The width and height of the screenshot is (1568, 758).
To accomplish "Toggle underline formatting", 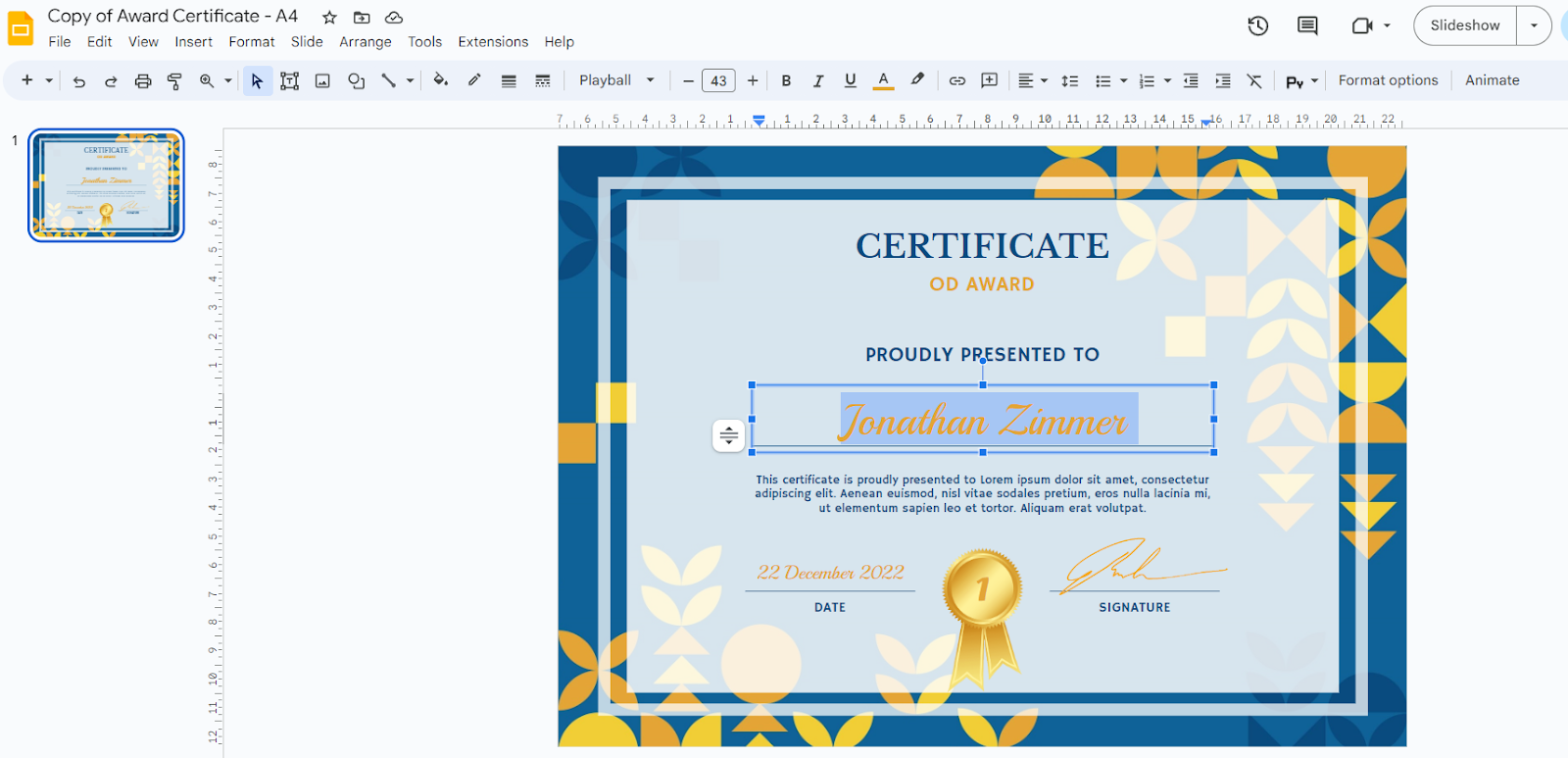I will click(851, 81).
